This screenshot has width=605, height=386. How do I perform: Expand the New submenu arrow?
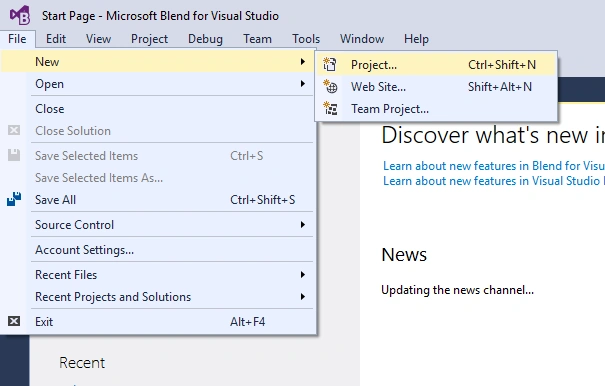click(x=303, y=62)
